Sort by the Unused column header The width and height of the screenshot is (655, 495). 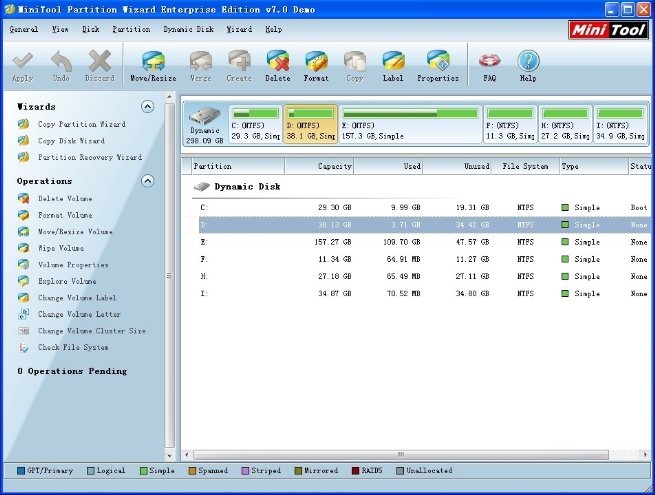point(457,166)
